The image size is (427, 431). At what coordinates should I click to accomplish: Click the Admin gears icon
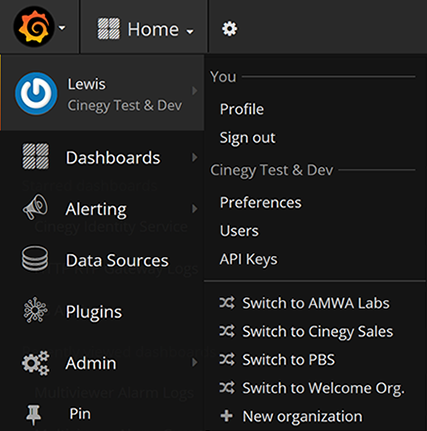point(35,363)
